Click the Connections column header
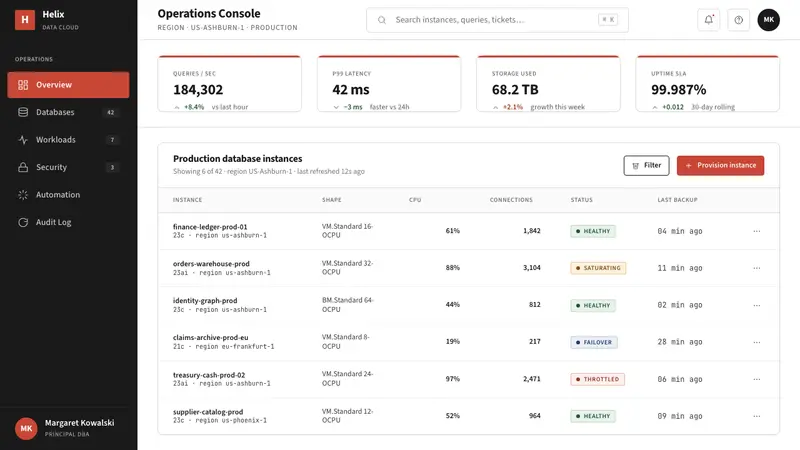This screenshot has width=800, height=450. [511, 200]
